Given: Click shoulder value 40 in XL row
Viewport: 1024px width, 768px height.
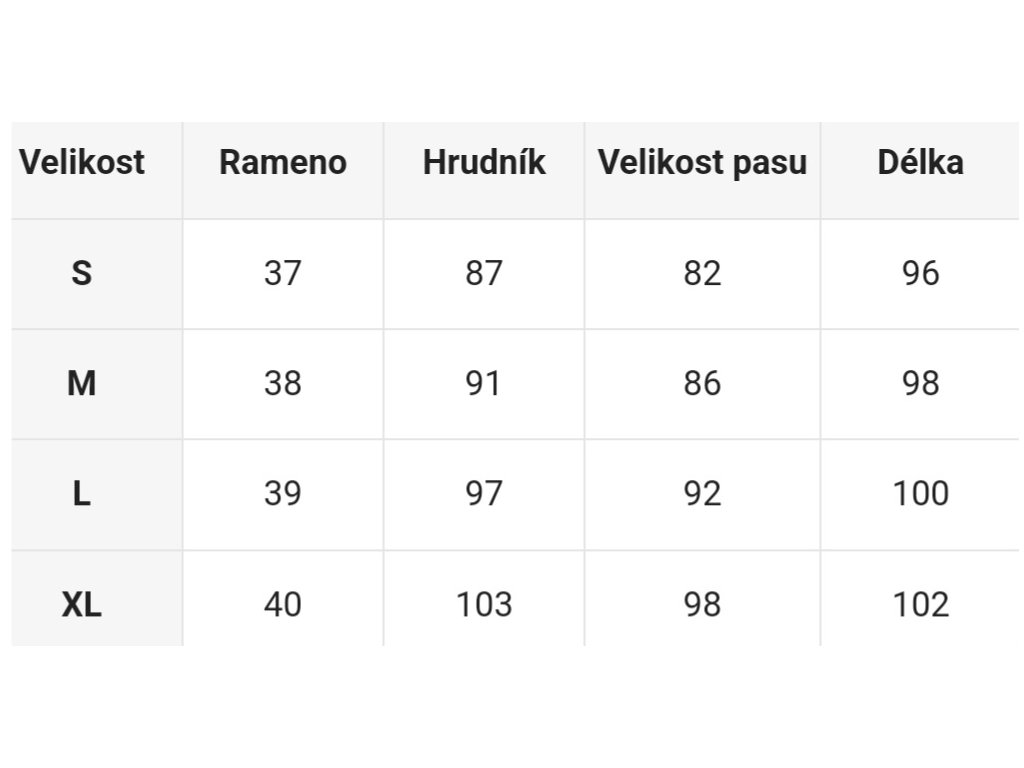Looking at the screenshot, I should (283, 604).
